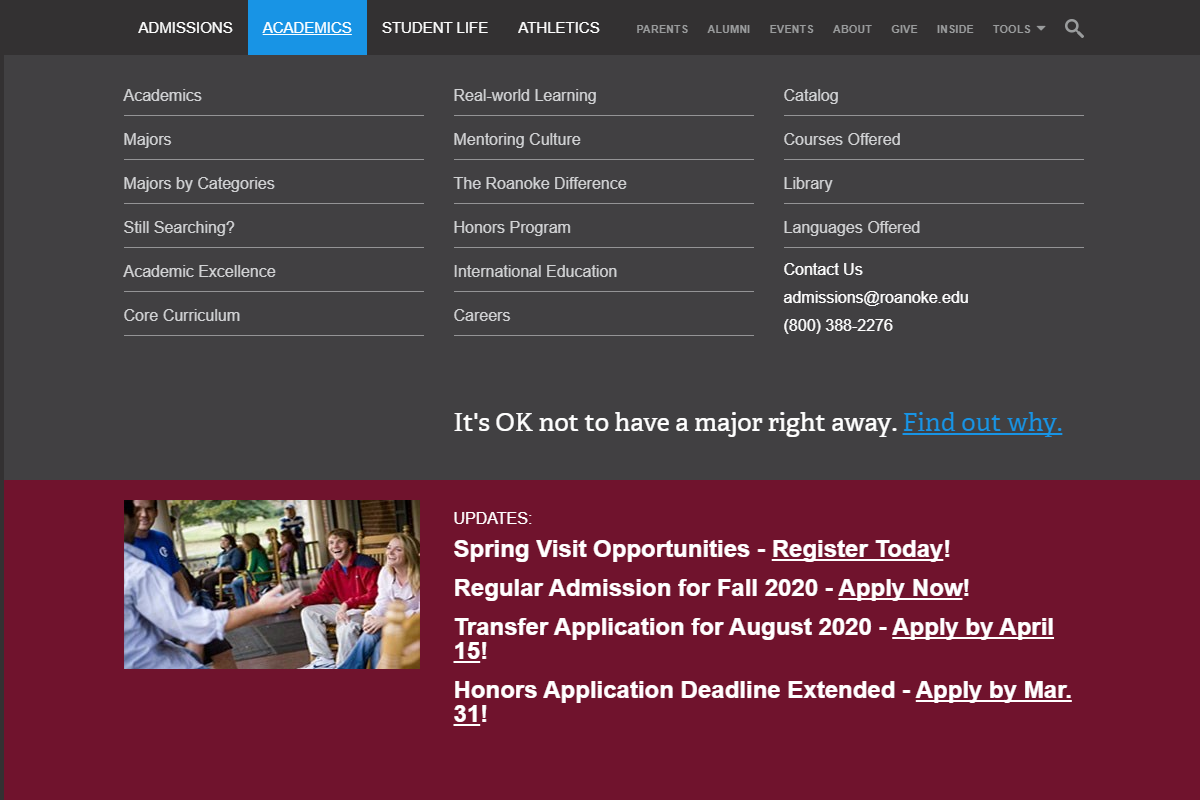Open the site search
Viewport: 1200px width, 800px height.
(x=1074, y=28)
